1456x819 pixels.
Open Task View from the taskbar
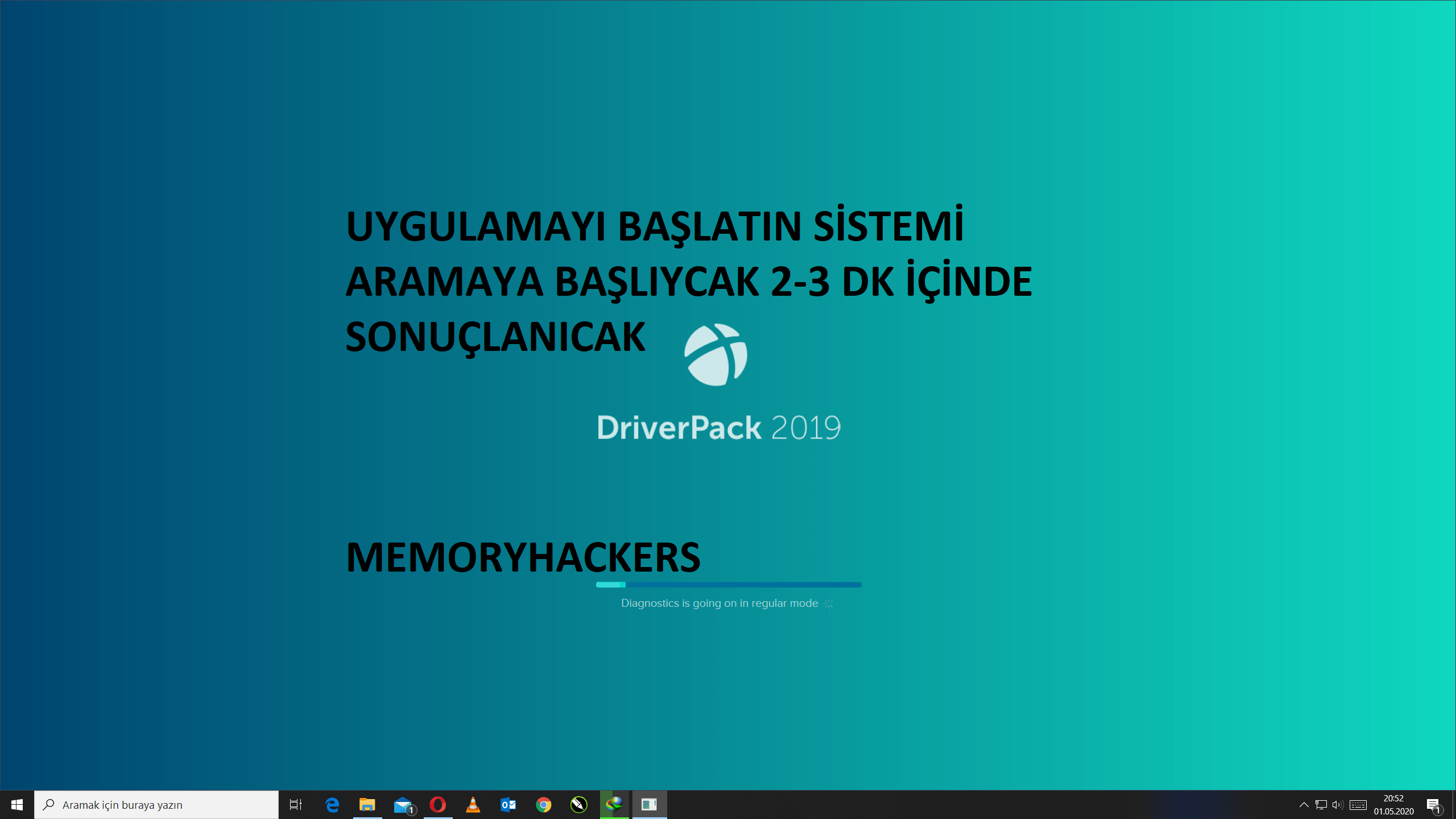[296, 805]
